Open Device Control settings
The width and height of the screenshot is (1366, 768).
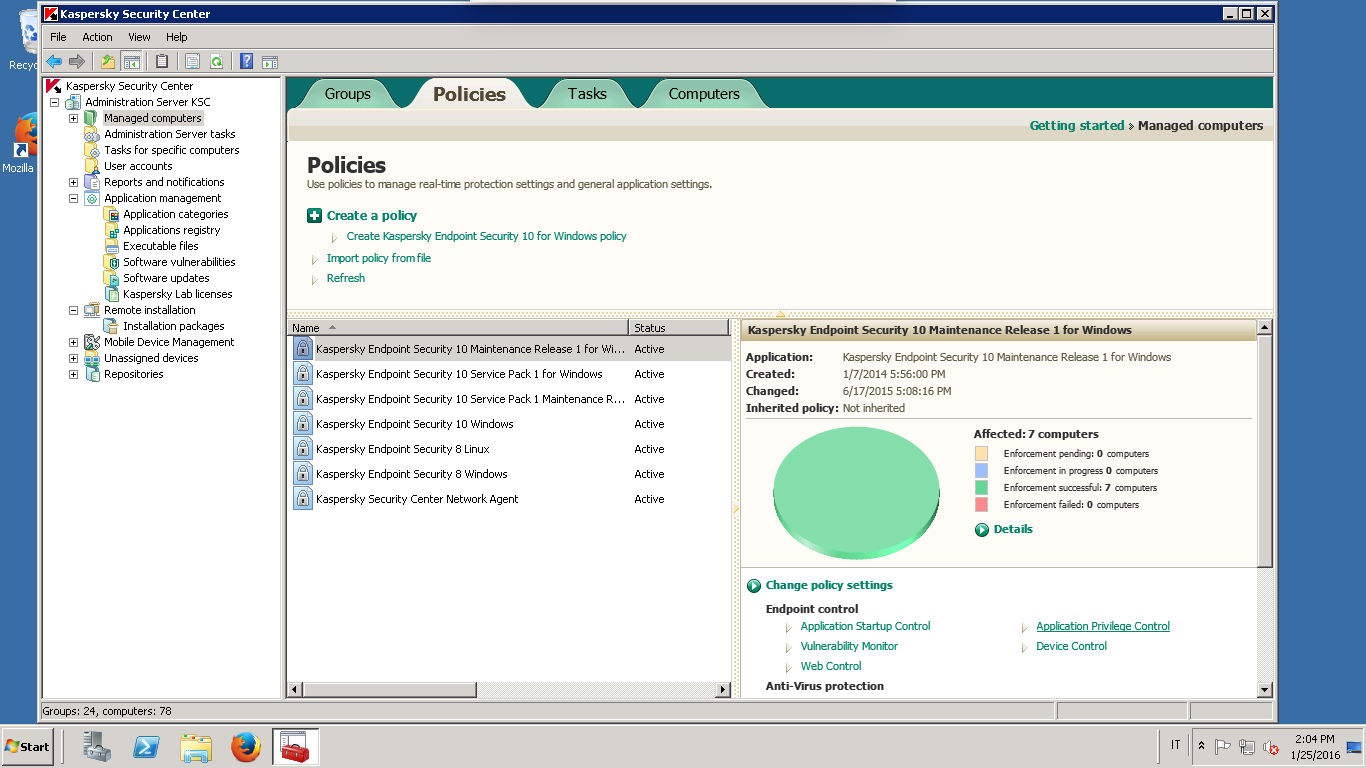[1071, 646]
